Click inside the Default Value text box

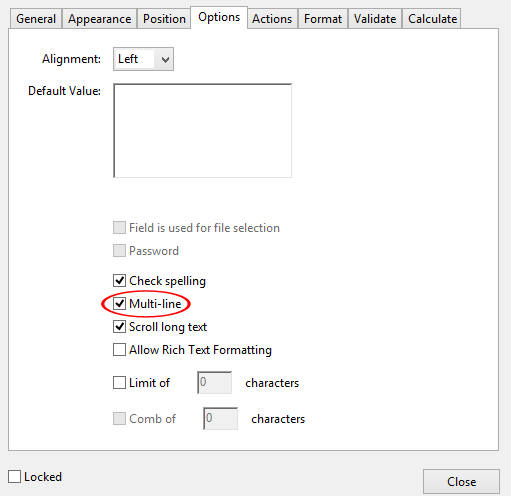click(x=203, y=131)
